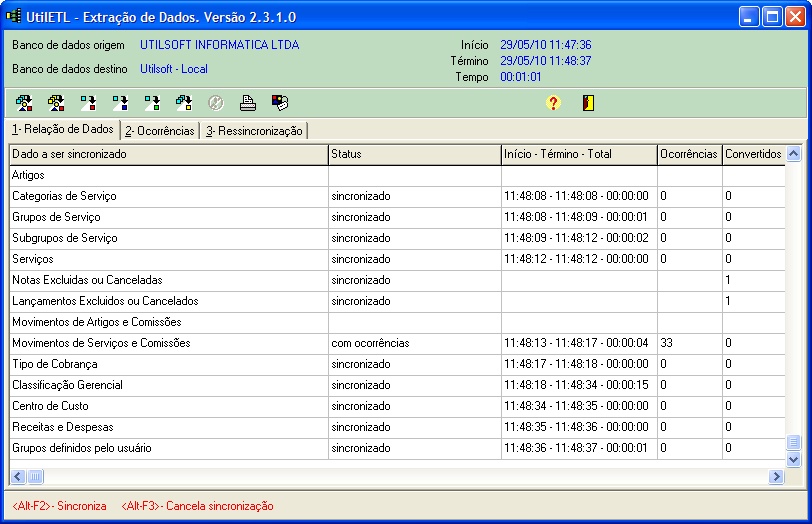Click the arrow-to-red-square toolbar icon
The image size is (812, 524).
pos(88,103)
